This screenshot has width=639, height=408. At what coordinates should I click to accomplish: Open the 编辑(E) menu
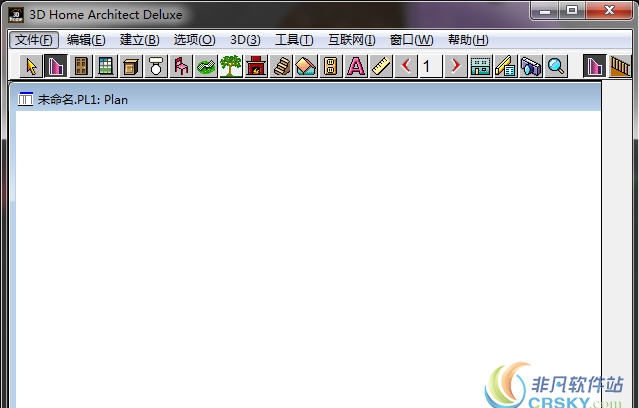(86, 40)
